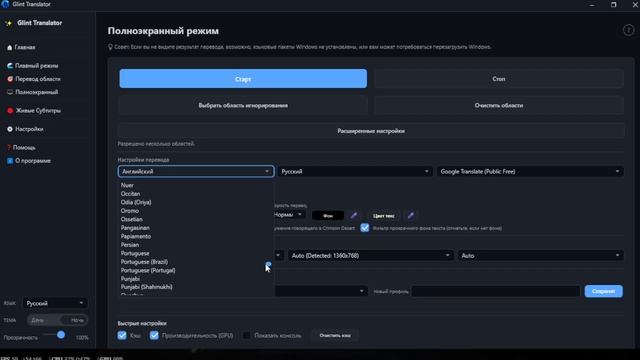Open the rightmost Auto dropdown

click(x=540, y=256)
